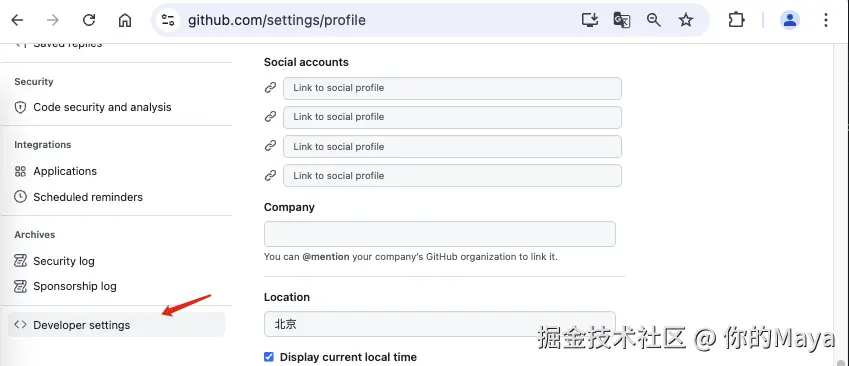The width and height of the screenshot is (849, 366).
Task: Open the Applications settings page
Action: tap(65, 171)
